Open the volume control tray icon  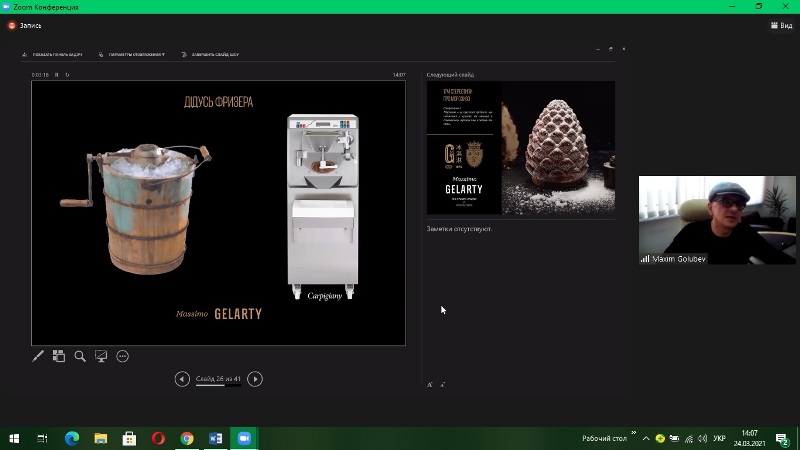click(703, 438)
